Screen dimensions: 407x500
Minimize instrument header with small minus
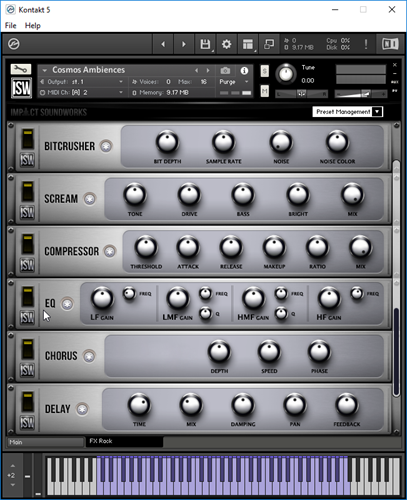coord(395,73)
